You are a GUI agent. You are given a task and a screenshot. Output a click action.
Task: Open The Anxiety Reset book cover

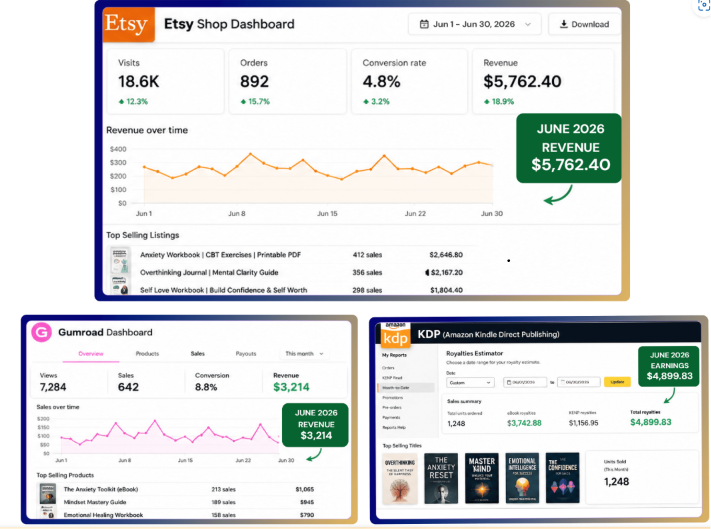pyautogui.click(x=441, y=478)
